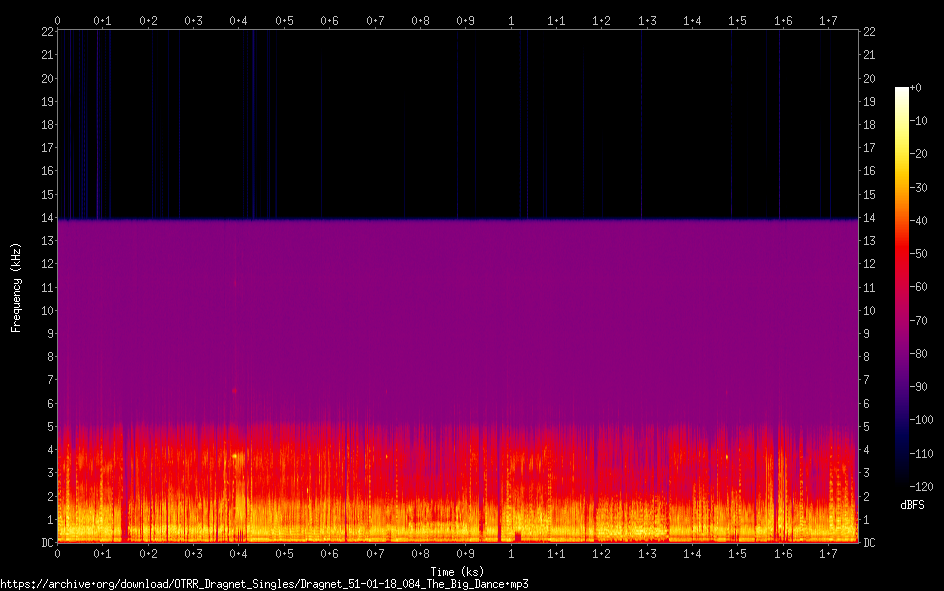
Task: Click the 'Frequency (kHz)' axis label
Action: point(15,287)
